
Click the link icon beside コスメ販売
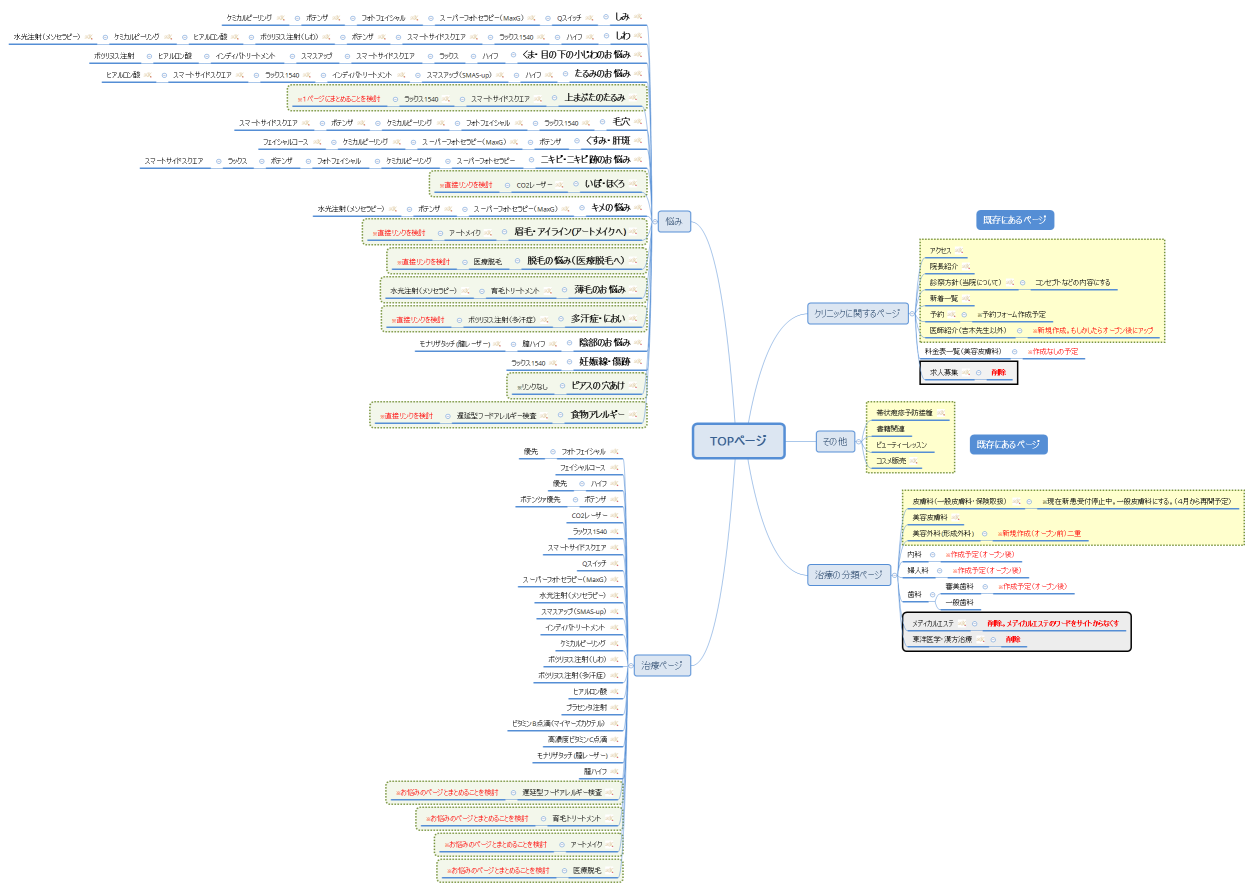(x=913, y=461)
